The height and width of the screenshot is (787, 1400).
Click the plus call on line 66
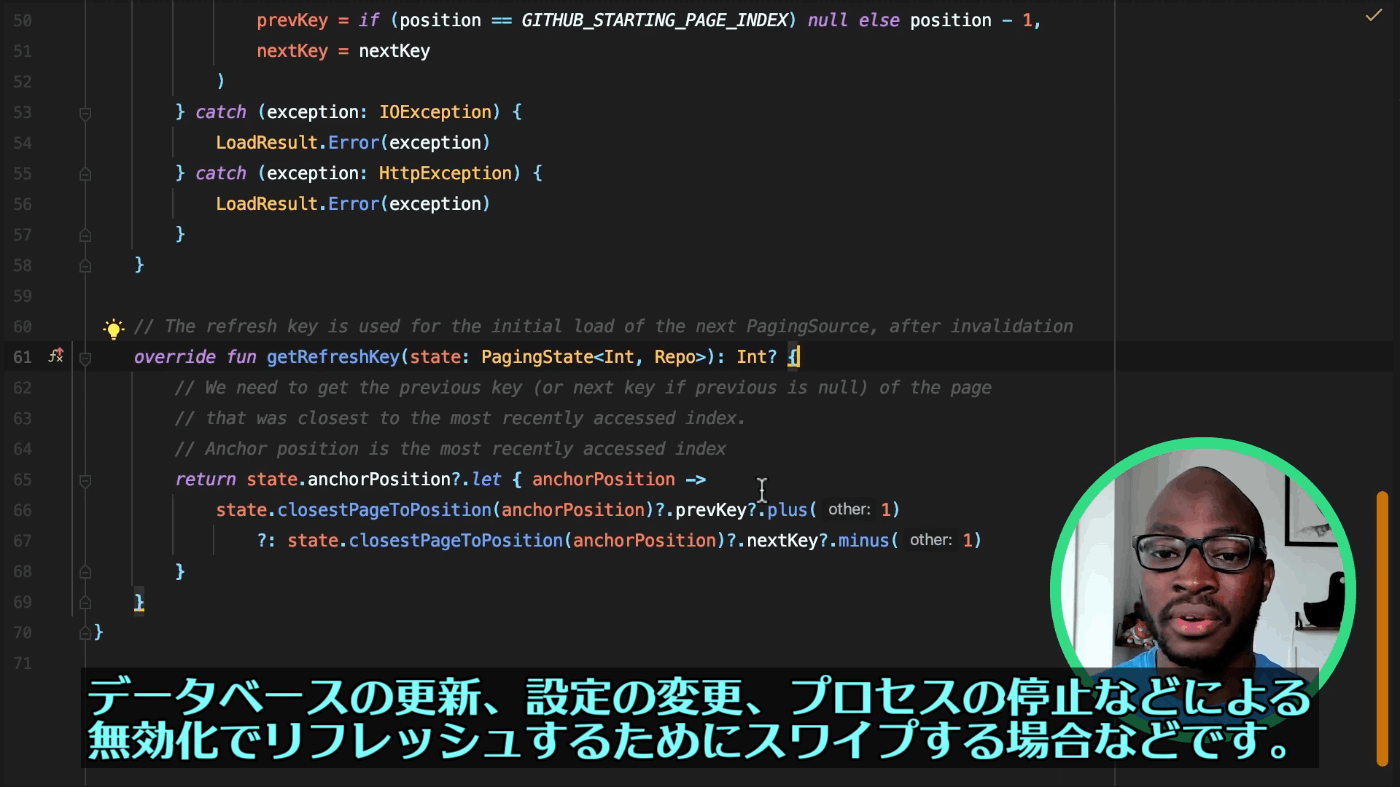[787, 510]
